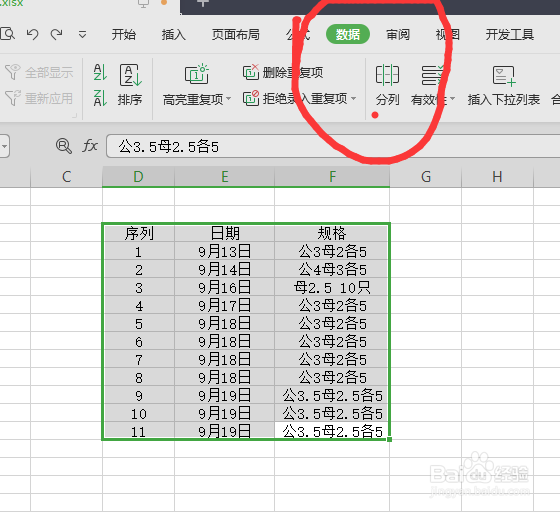The height and width of the screenshot is (512, 560).
Task: Click 全部显示 filter button
Action: pyautogui.click(x=39, y=72)
